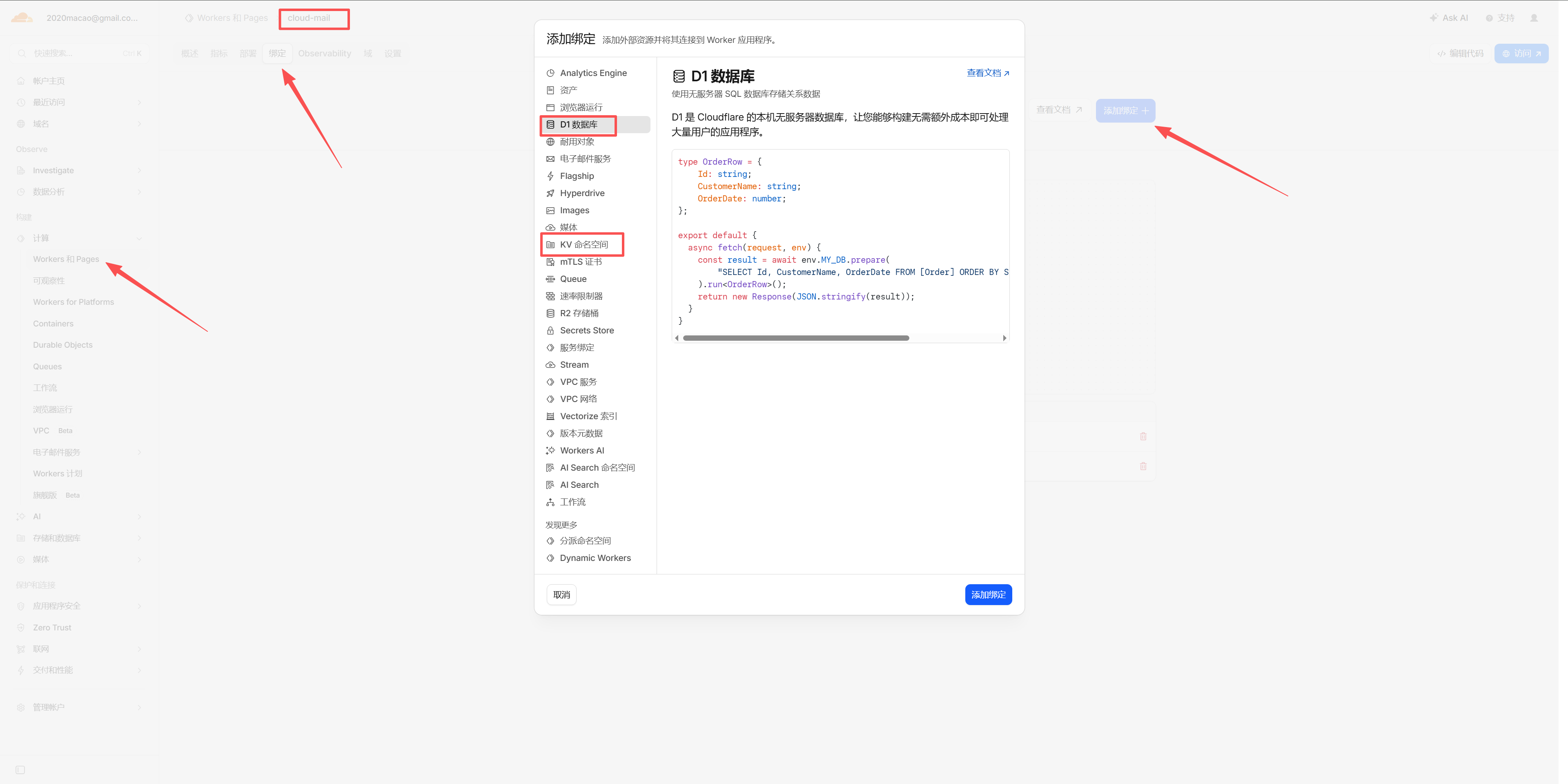The image size is (1568, 784).
Task: Click the 电子邮件服务 envelope icon in dialog
Action: click(x=550, y=159)
